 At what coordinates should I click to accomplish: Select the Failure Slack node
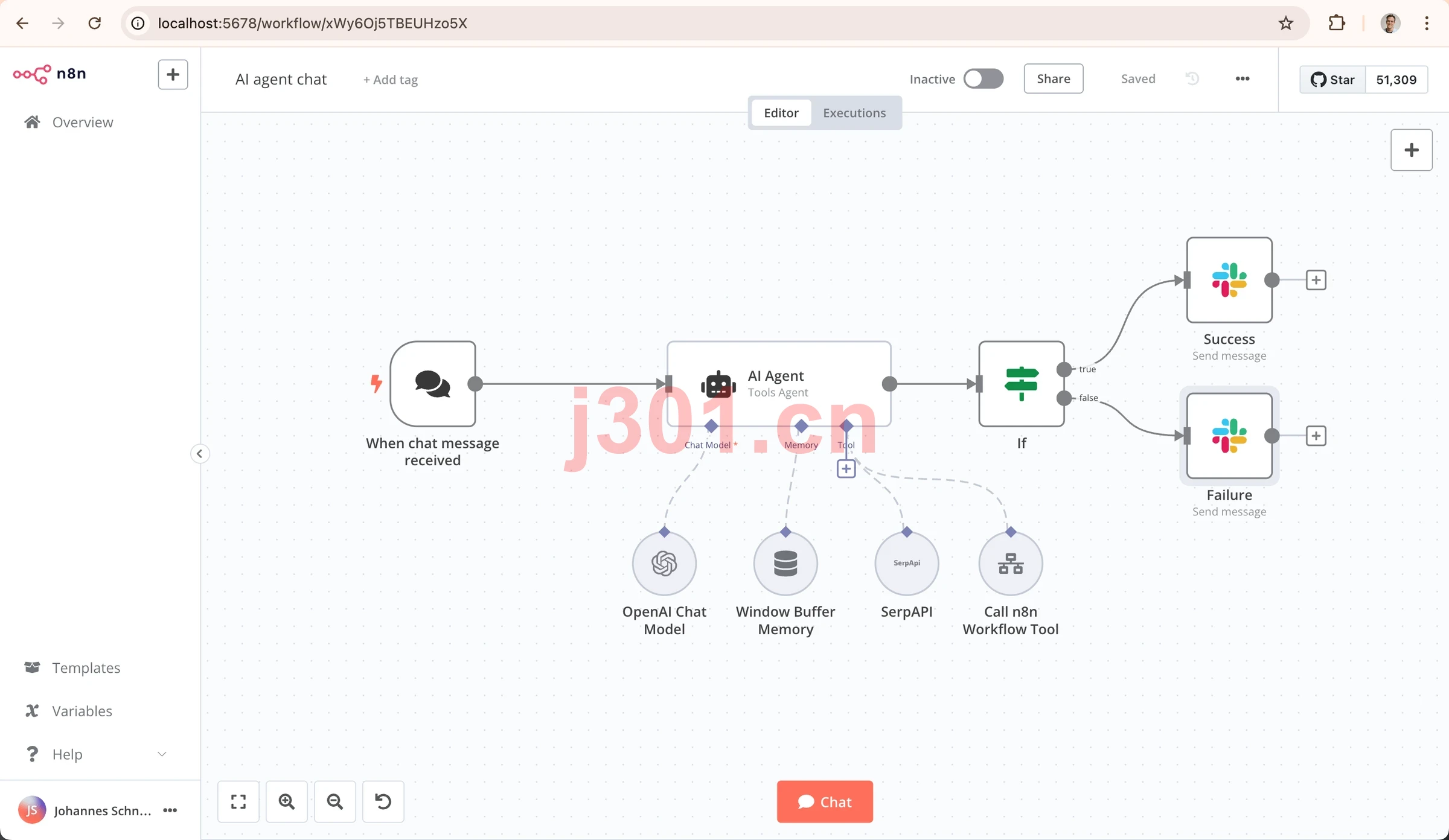tap(1229, 436)
